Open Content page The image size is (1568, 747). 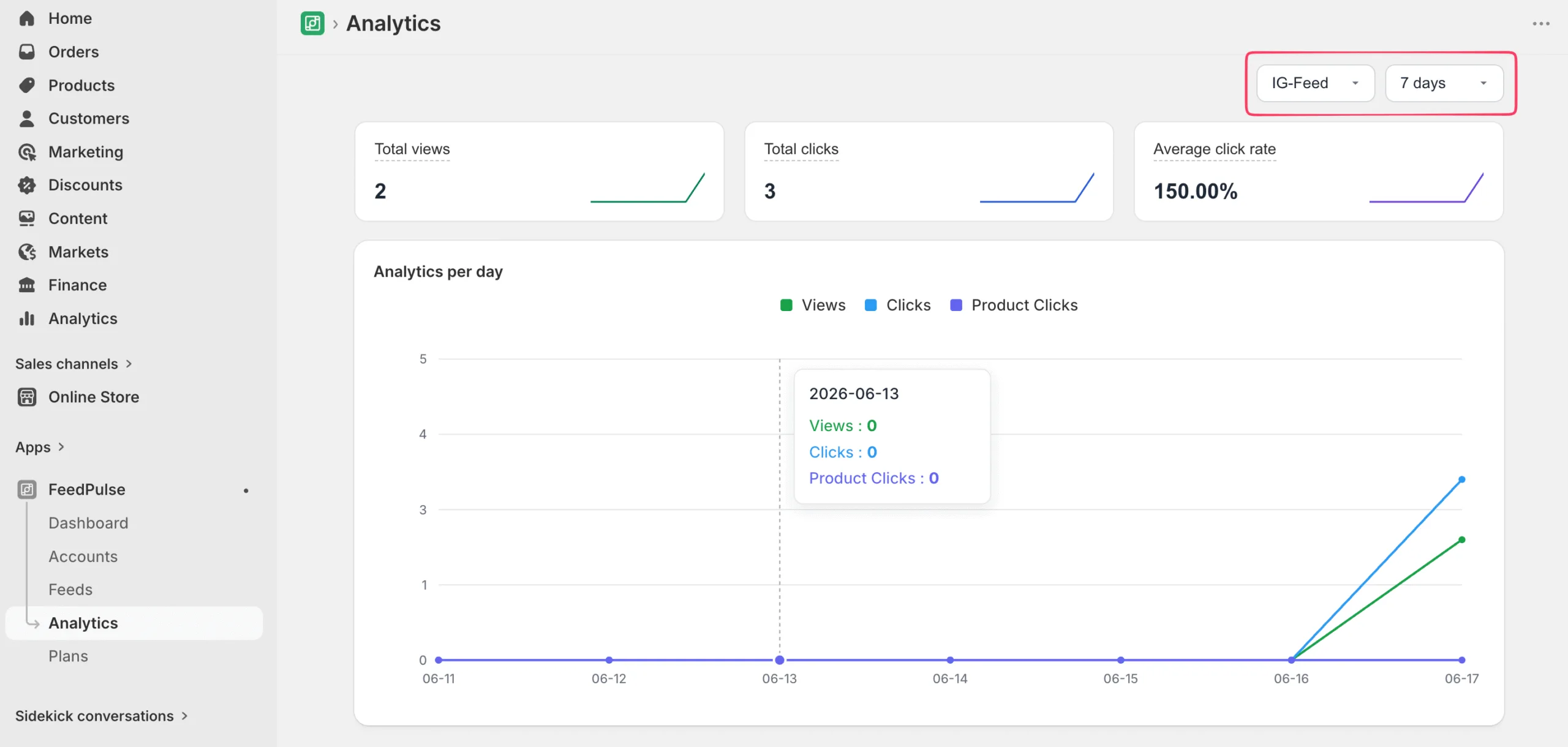(78, 219)
